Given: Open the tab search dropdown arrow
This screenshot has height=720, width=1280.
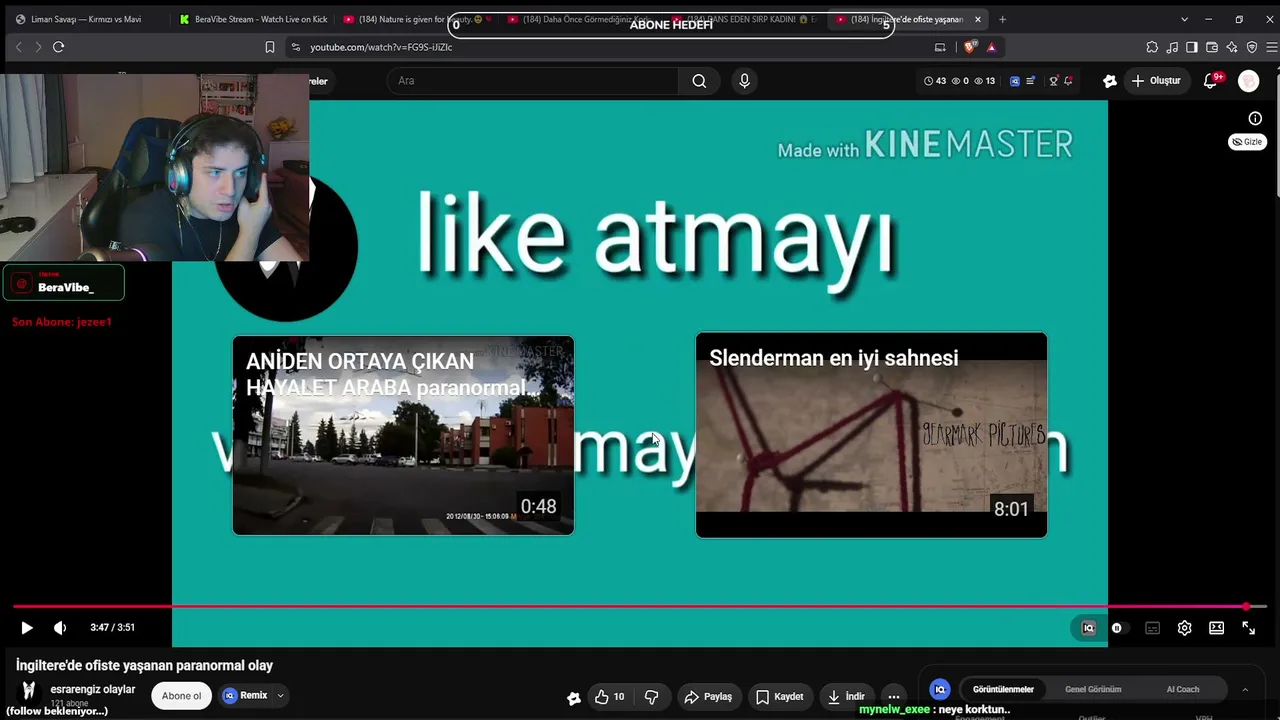Looking at the screenshot, I should [x=1184, y=19].
